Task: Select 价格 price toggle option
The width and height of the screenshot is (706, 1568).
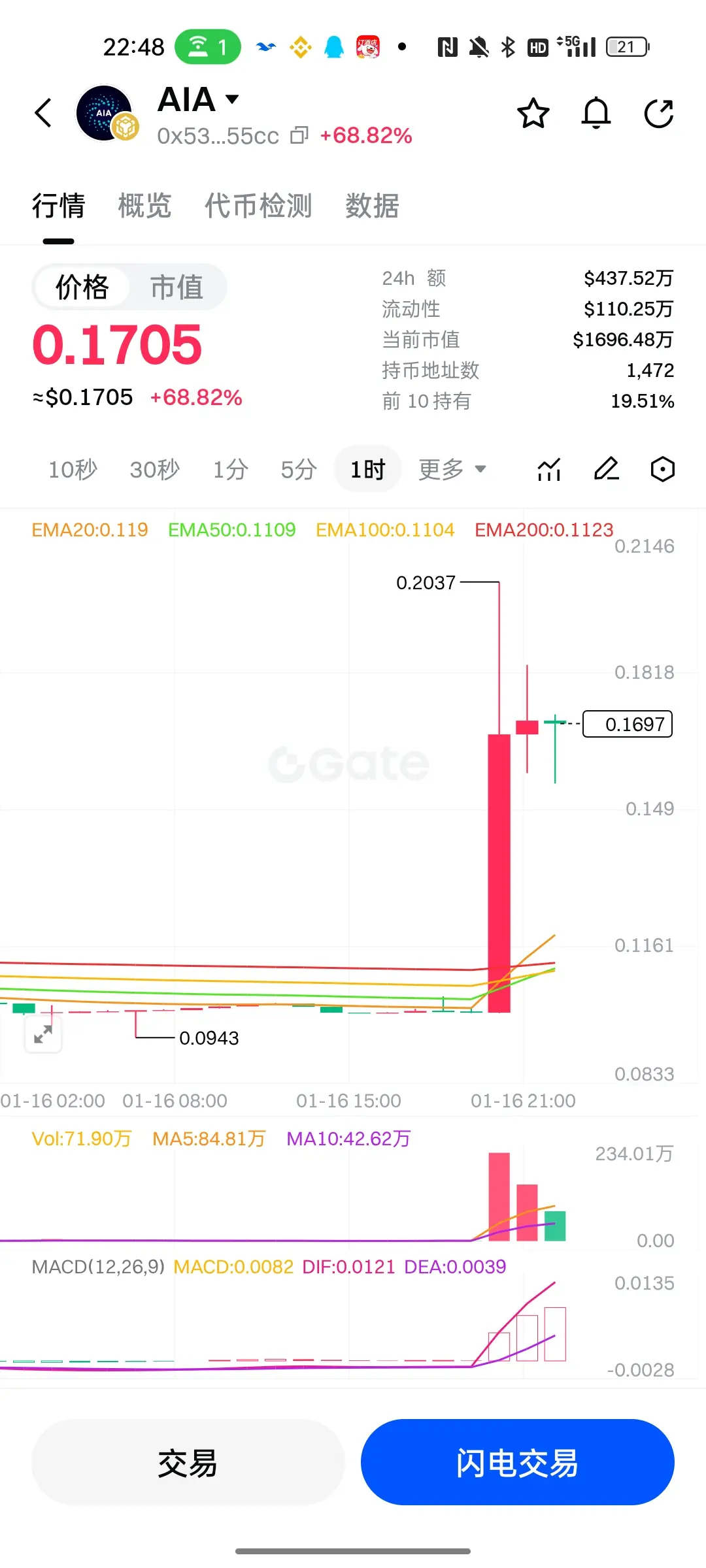Action: [x=82, y=287]
